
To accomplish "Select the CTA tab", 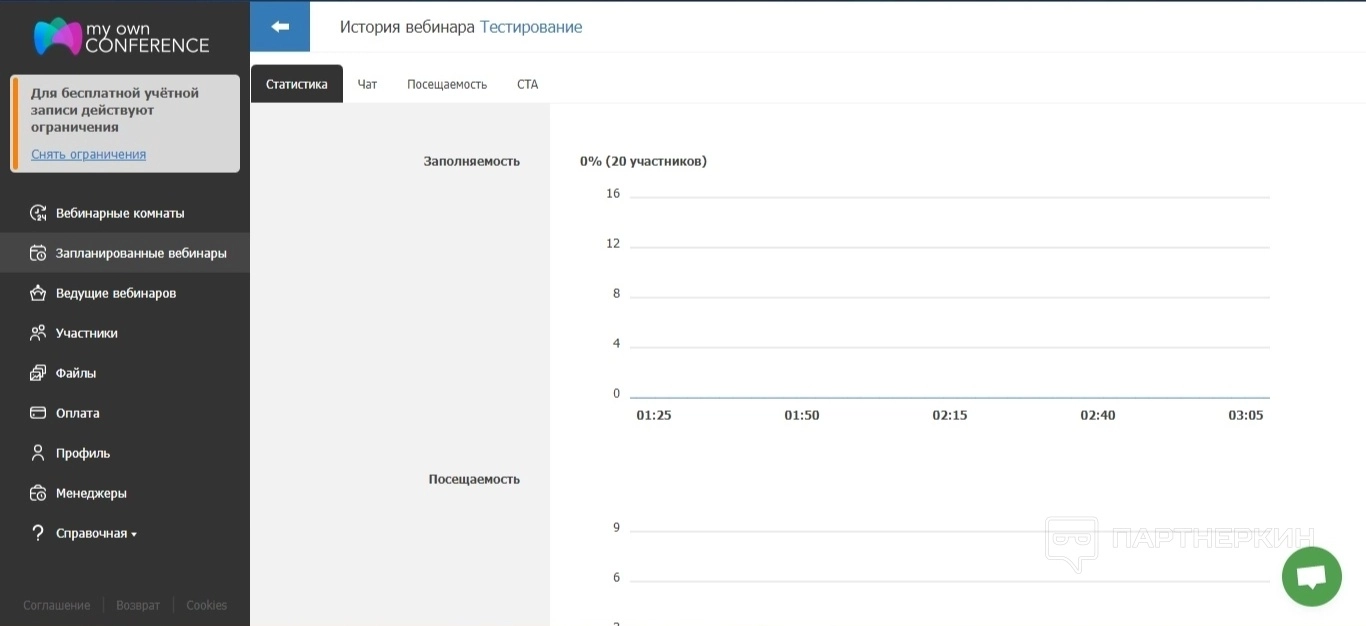I will click(527, 84).
